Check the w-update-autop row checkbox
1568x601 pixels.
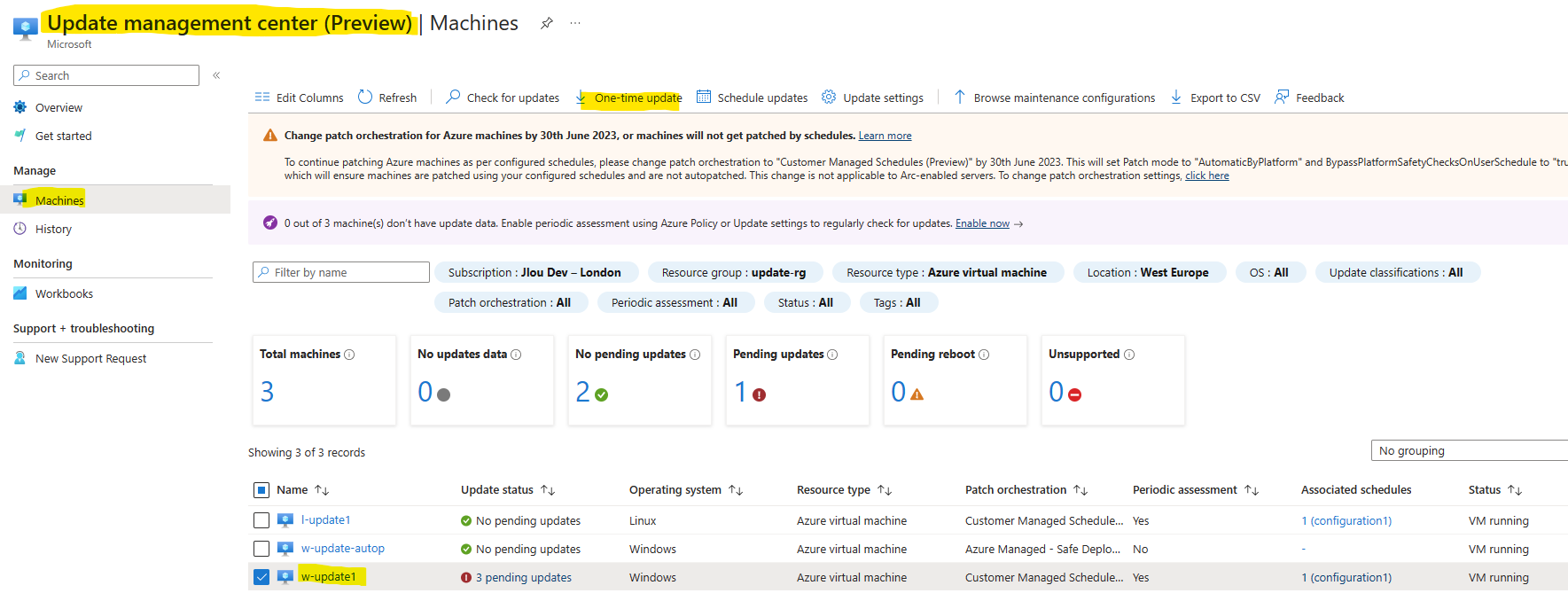coord(261,549)
